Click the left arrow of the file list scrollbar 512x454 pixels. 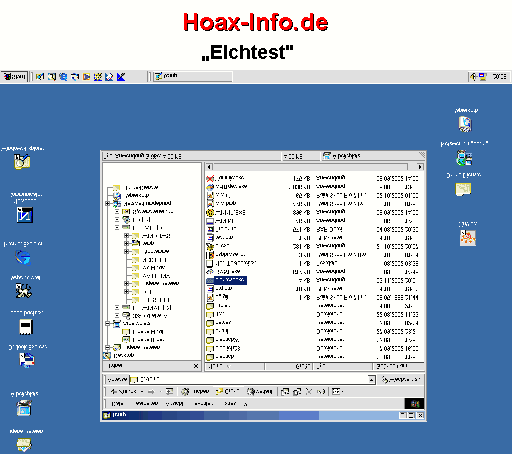[209, 166]
